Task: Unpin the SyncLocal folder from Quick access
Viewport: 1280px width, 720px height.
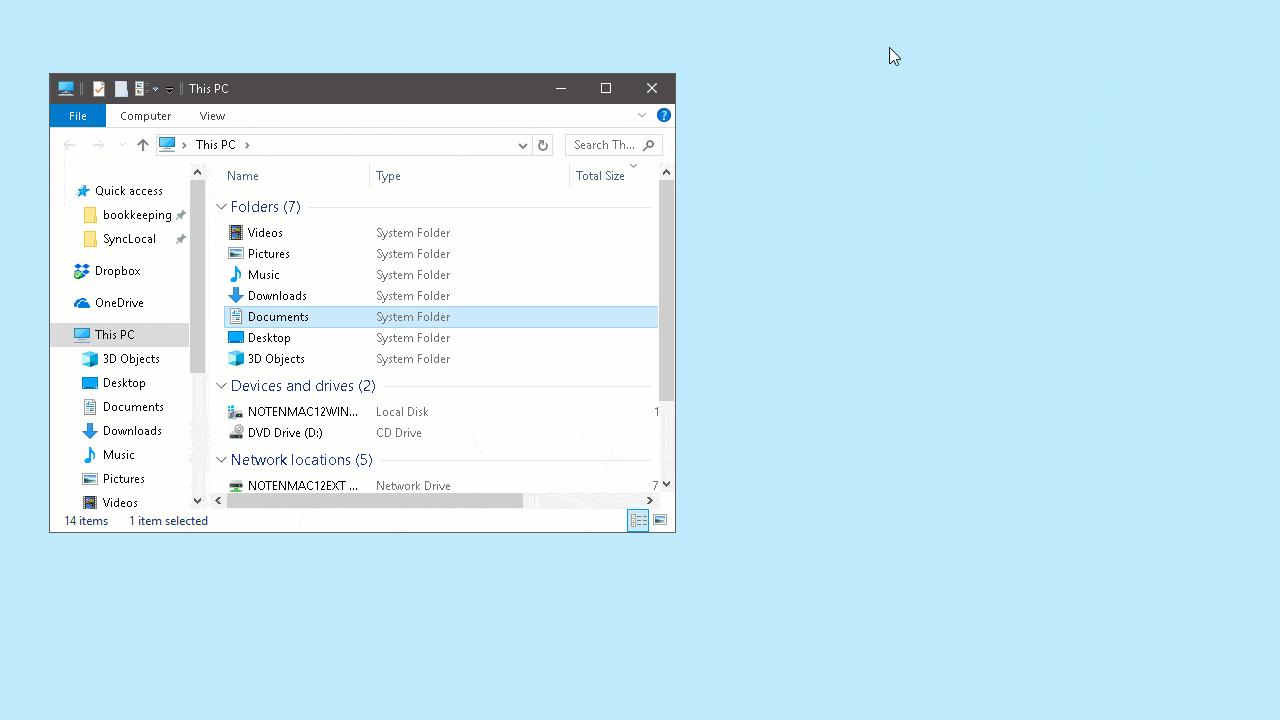Action: 180,238
